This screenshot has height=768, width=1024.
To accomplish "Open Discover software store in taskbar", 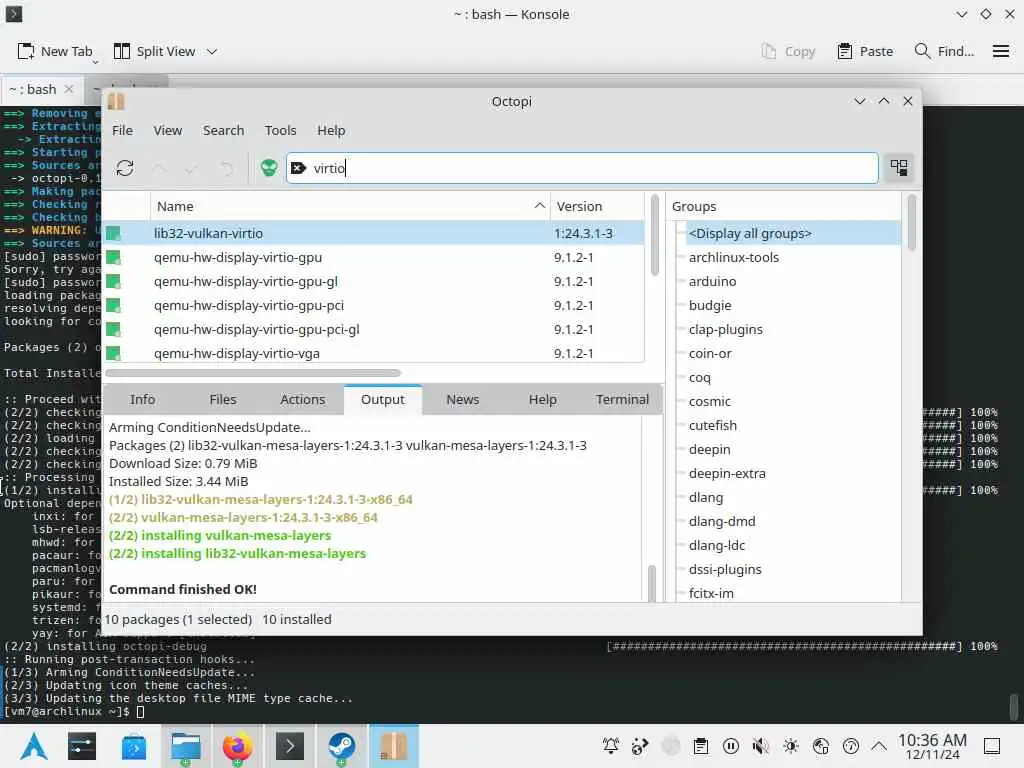I will (133, 746).
